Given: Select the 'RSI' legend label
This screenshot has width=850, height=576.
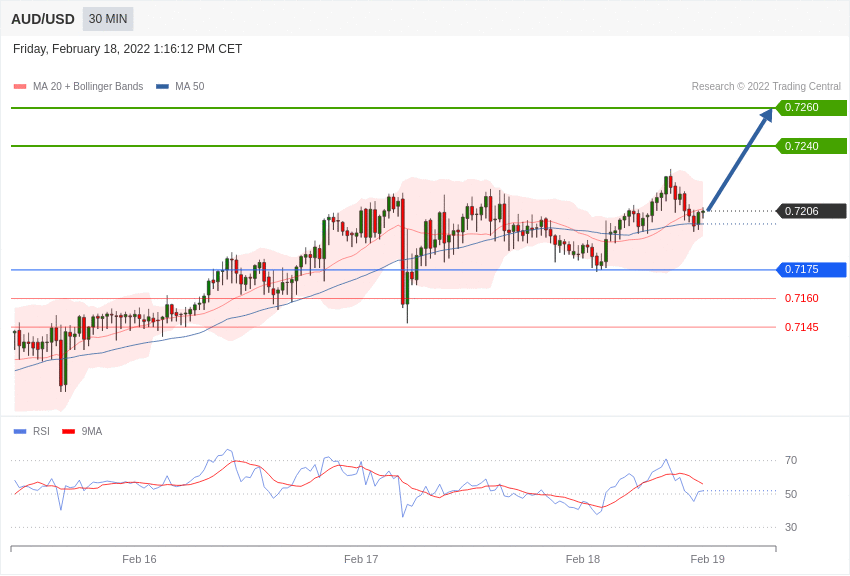Looking at the screenshot, I should (41, 431).
